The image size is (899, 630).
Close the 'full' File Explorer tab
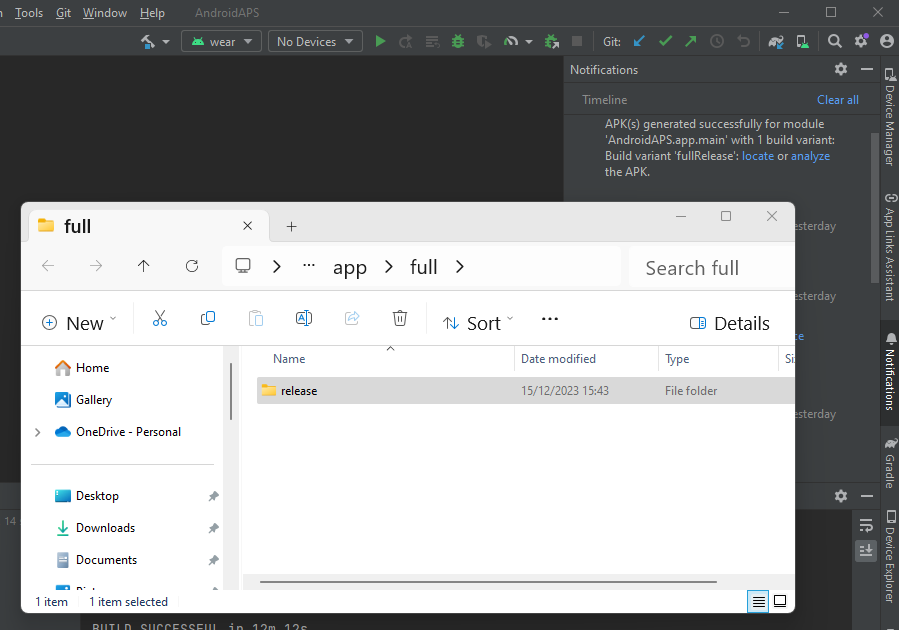click(247, 226)
